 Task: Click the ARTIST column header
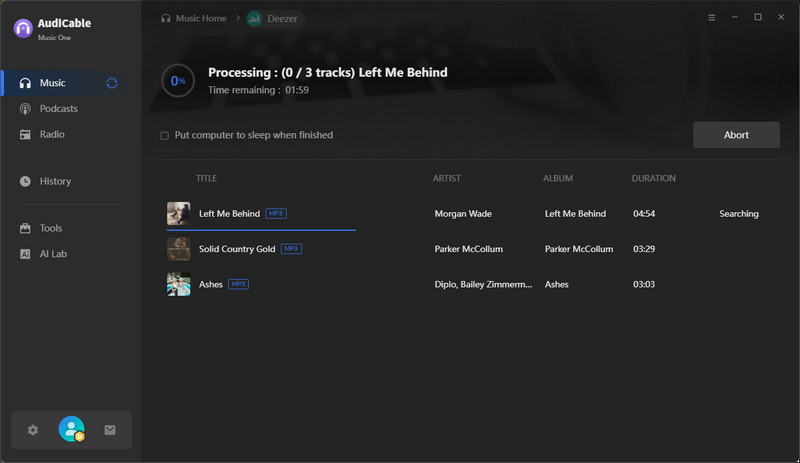click(x=446, y=178)
